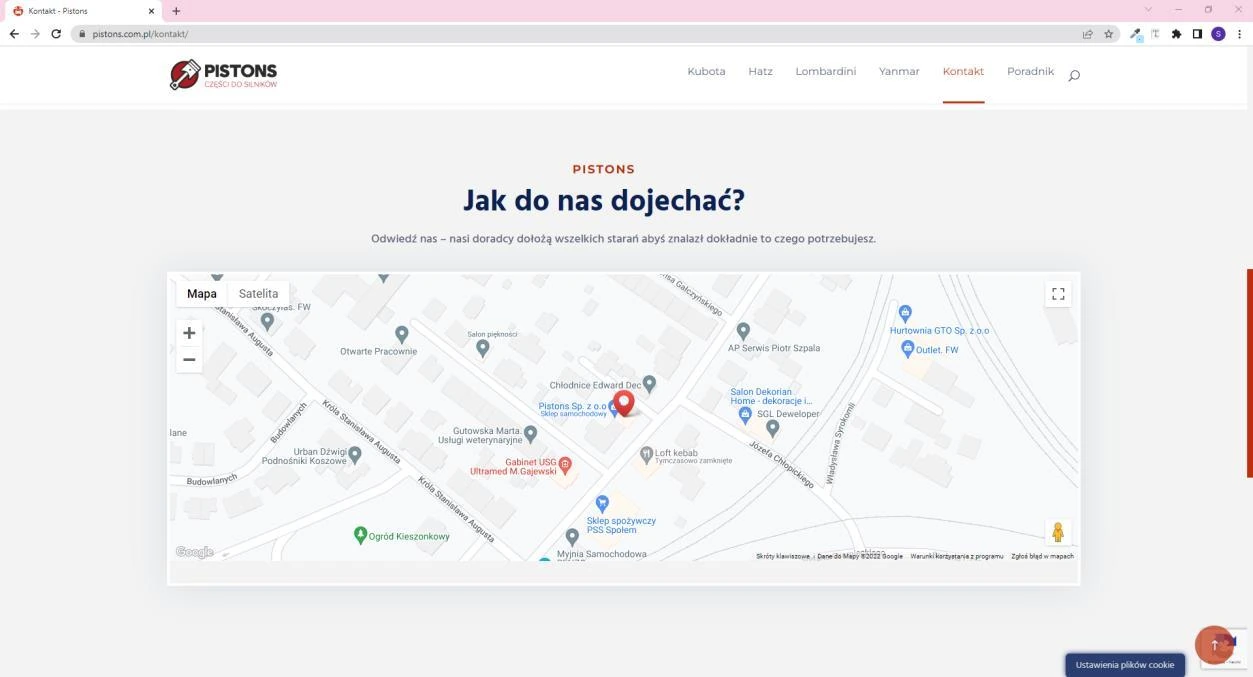Open the Kubota menu item
The height and width of the screenshot is (677, 1253).
click(x=706, y=72)
